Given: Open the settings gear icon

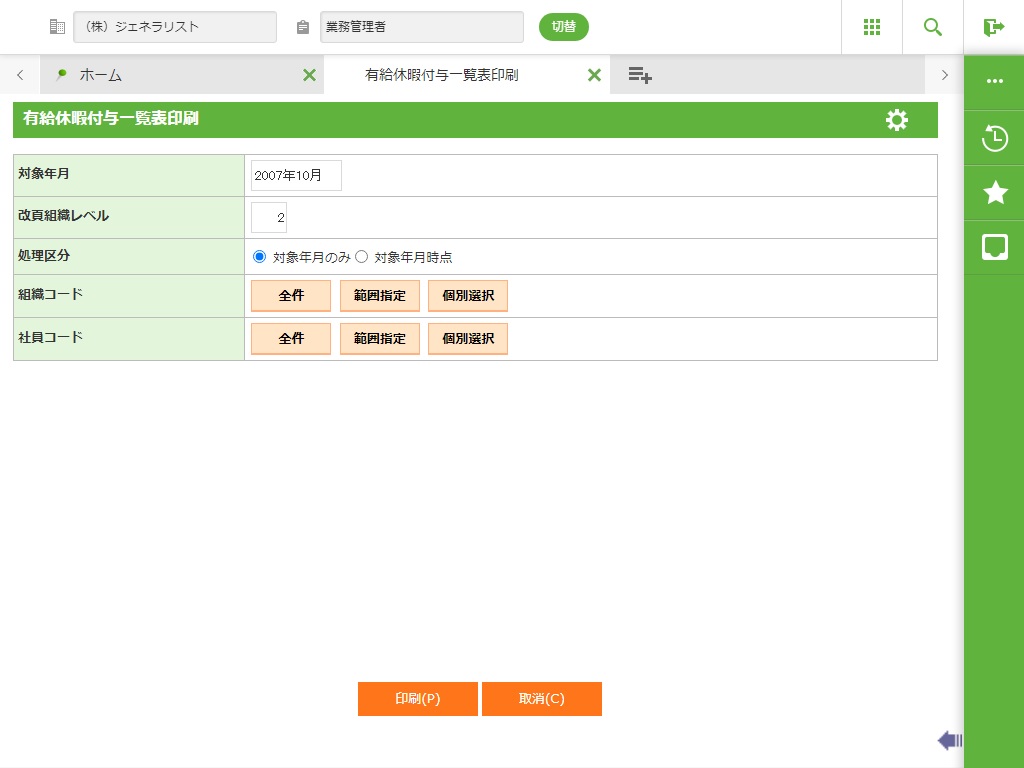Looking at the screenshot, I should (x=897, y=120).
